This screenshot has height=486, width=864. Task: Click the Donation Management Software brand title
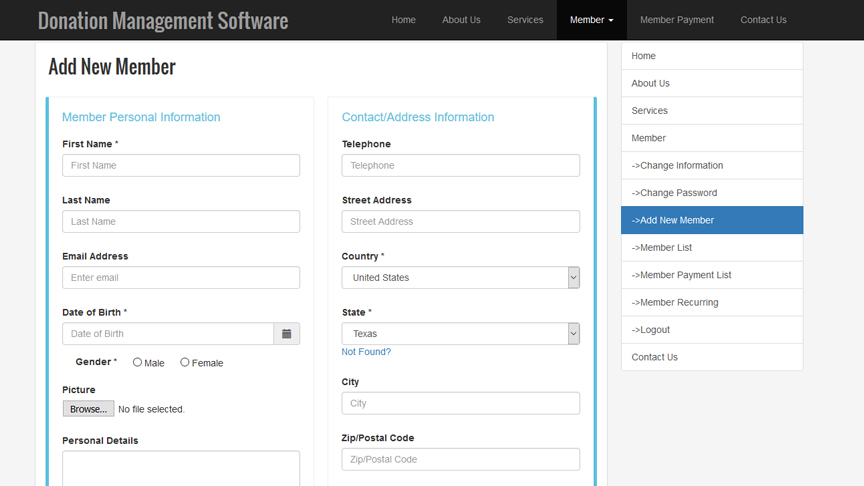(163, 20)
